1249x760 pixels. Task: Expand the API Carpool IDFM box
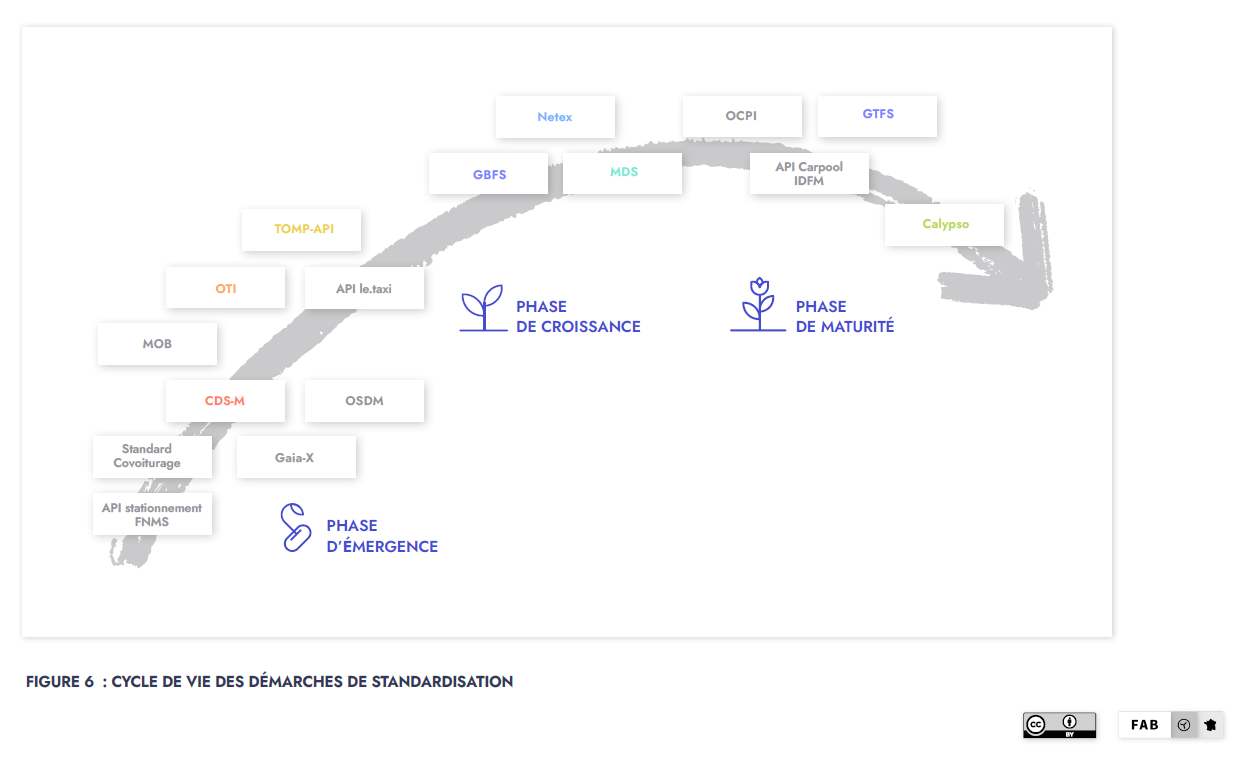(809, 173)
